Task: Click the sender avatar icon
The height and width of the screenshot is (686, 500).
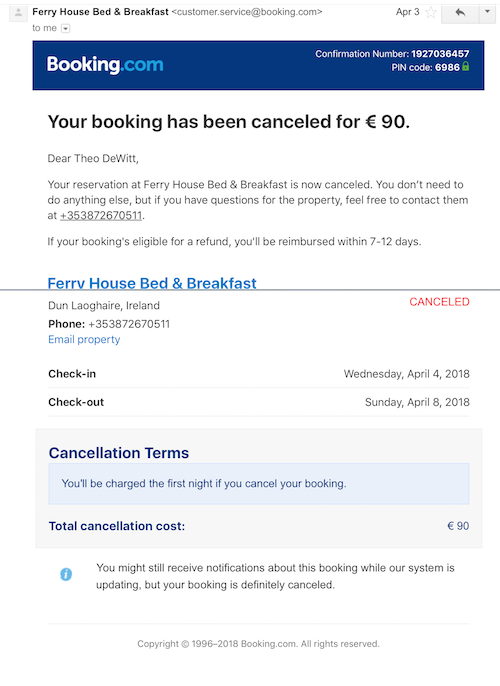Action: click(x=18, y=13)
